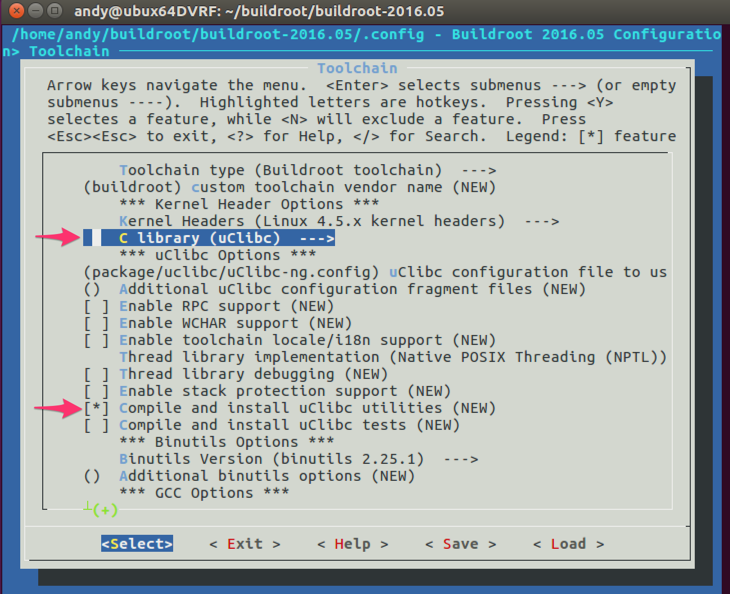Screen dimensions: 730x594
Task: Check Compile and install uClibc tests
Action: [x=96, y=425]
